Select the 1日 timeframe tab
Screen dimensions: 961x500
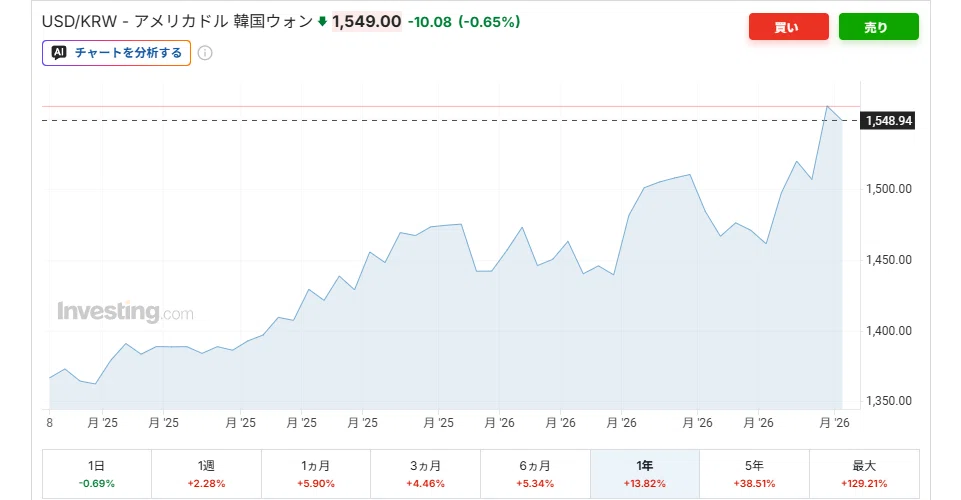tap(97, 474)
